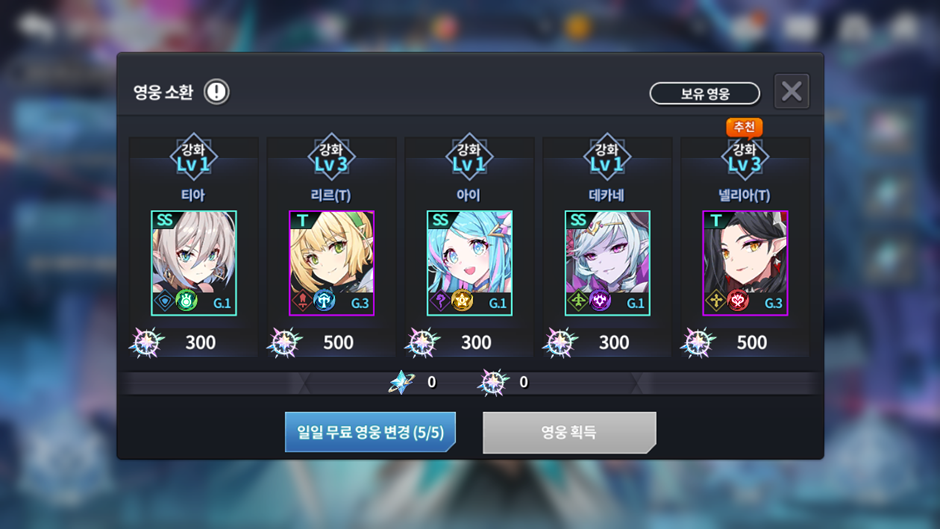Viewport: 940px width, 529px height.
Task: Click 강화 Lv3 diamond badge above 리르(T)
Action: [332, 157]
